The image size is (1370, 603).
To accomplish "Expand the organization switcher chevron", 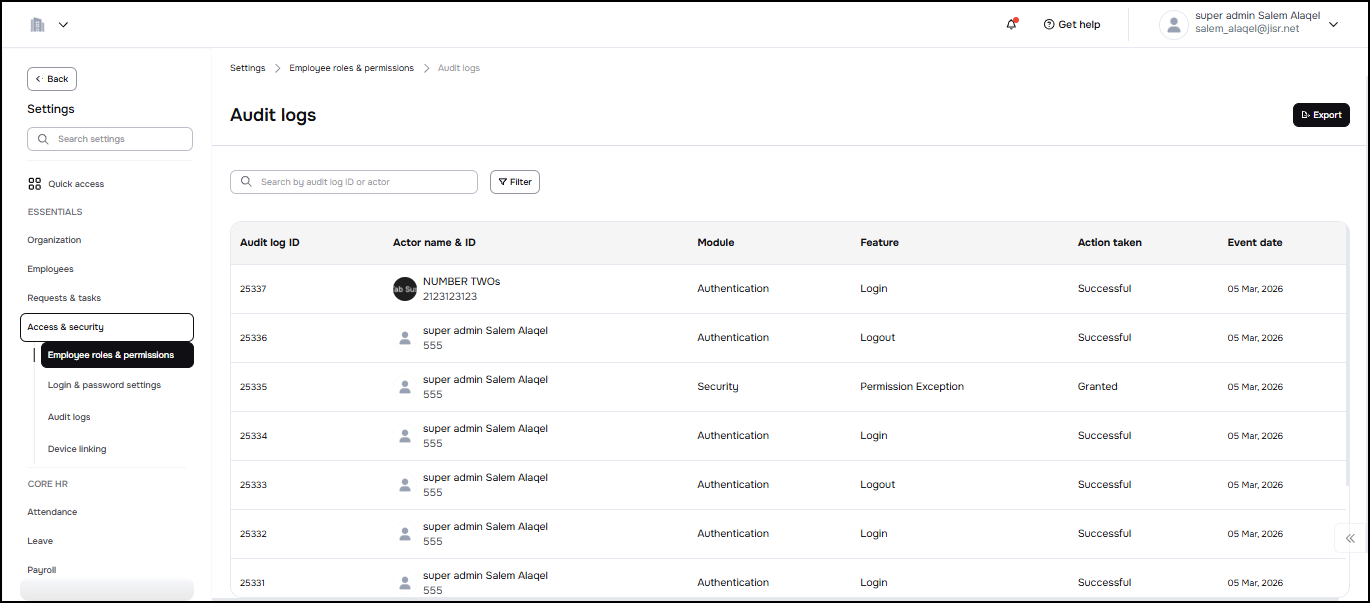I will 64,24.
